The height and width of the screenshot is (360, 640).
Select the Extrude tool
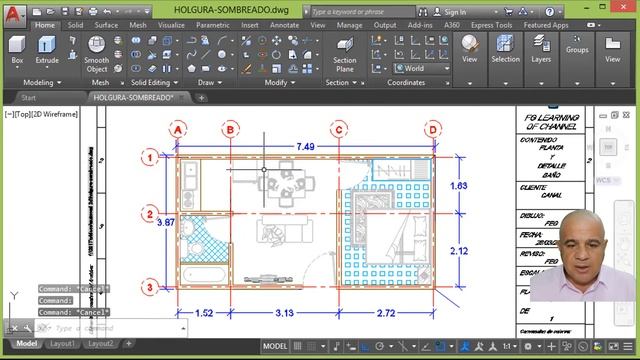click(x=47, y=50)
